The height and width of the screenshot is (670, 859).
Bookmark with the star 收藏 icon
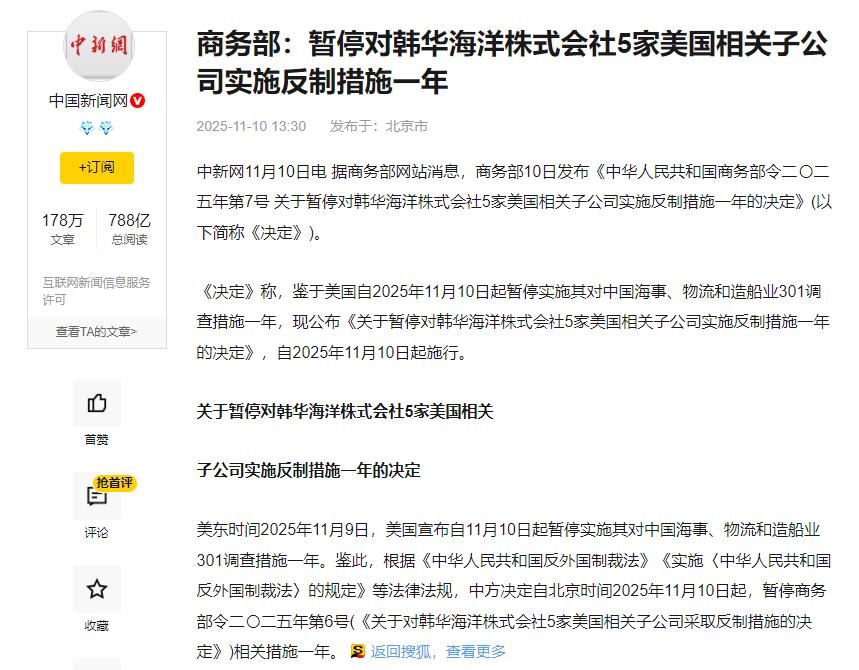[97, 589]
